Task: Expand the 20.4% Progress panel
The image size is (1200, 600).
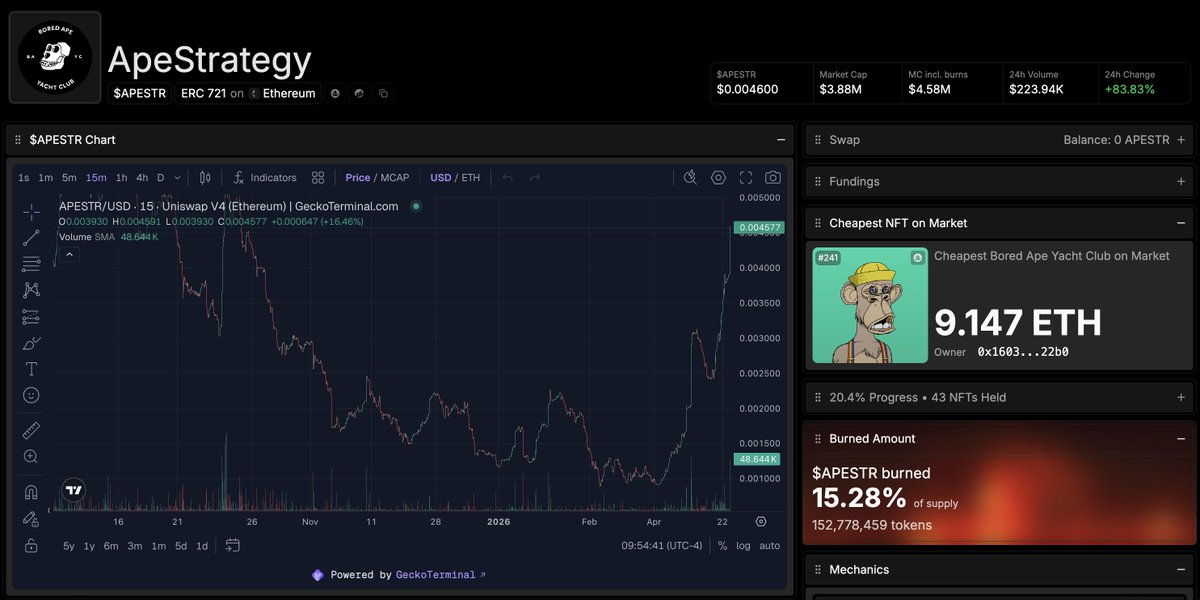Action: click(1181, 397)
